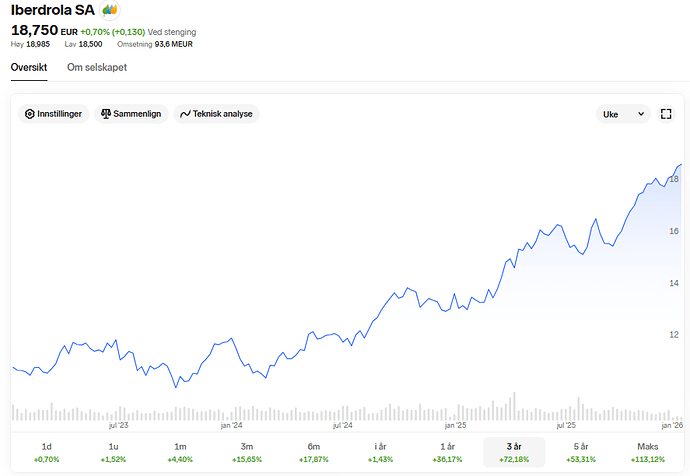Expand the Uke interval dropdown

(624, 114)
